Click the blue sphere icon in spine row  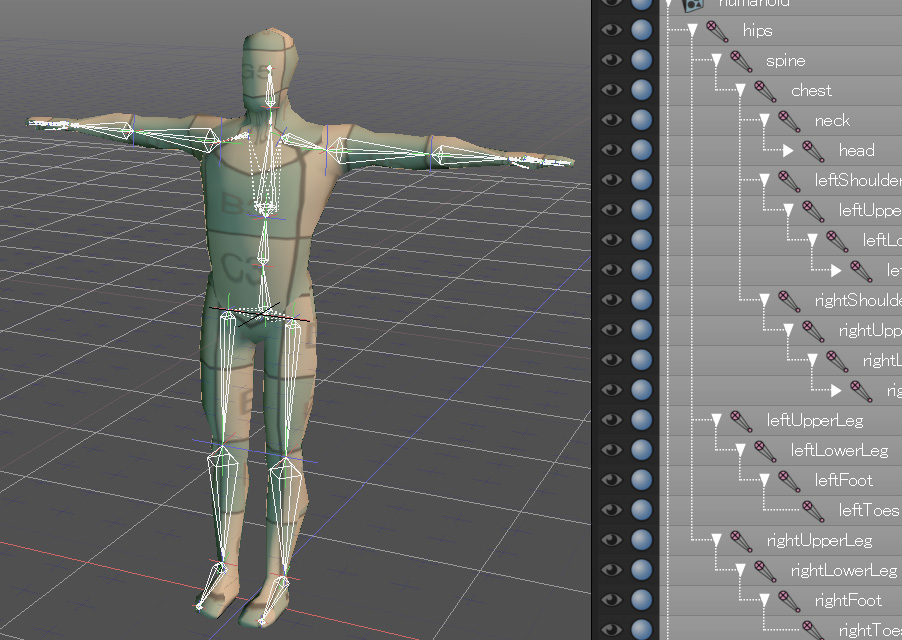point(641,60)
